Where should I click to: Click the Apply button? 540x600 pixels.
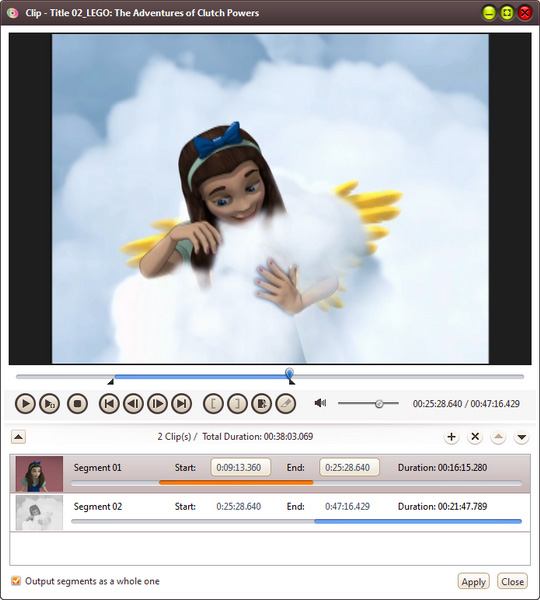pos(473,582)
